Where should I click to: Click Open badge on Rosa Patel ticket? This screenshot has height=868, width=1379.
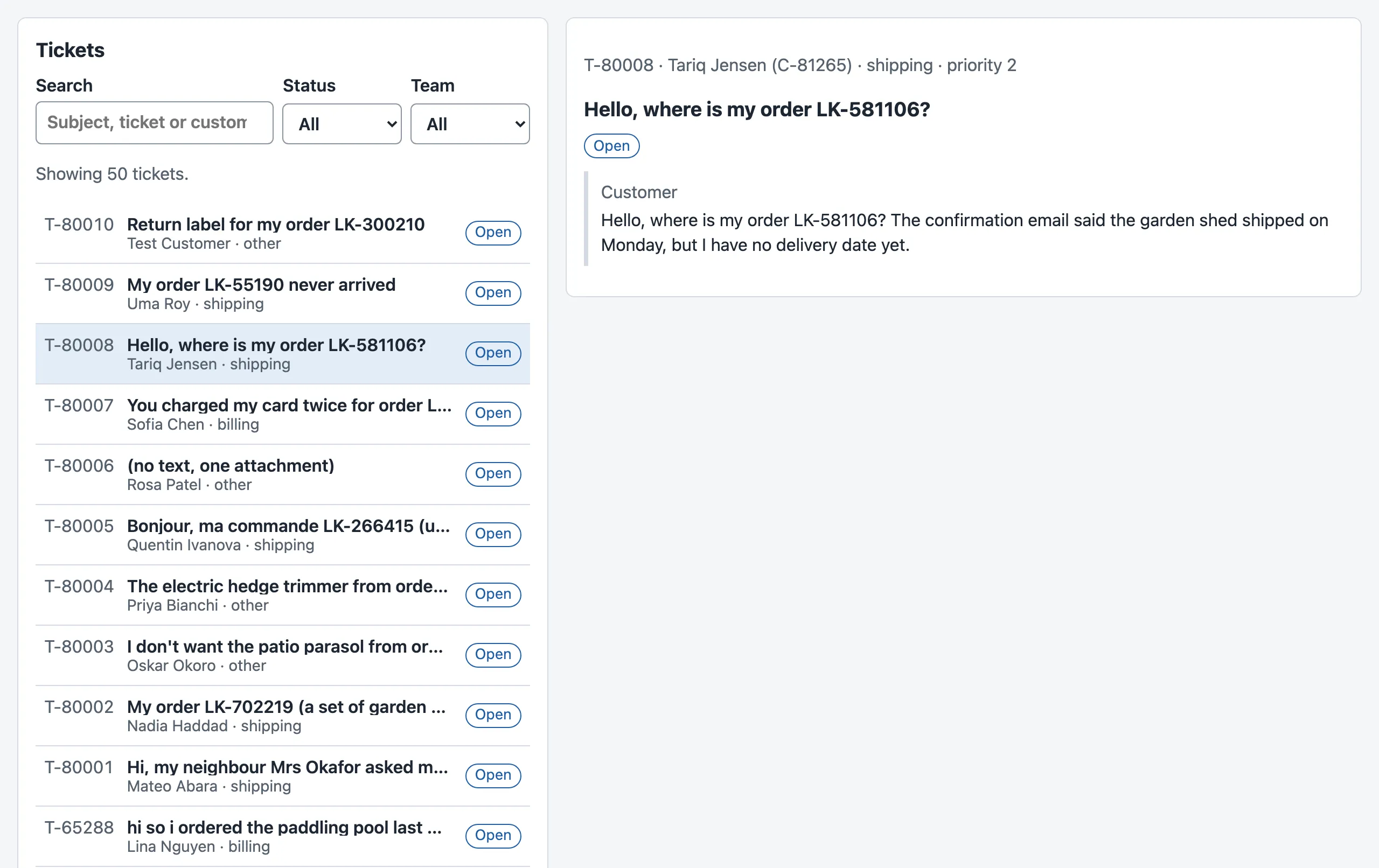[492, 473]
